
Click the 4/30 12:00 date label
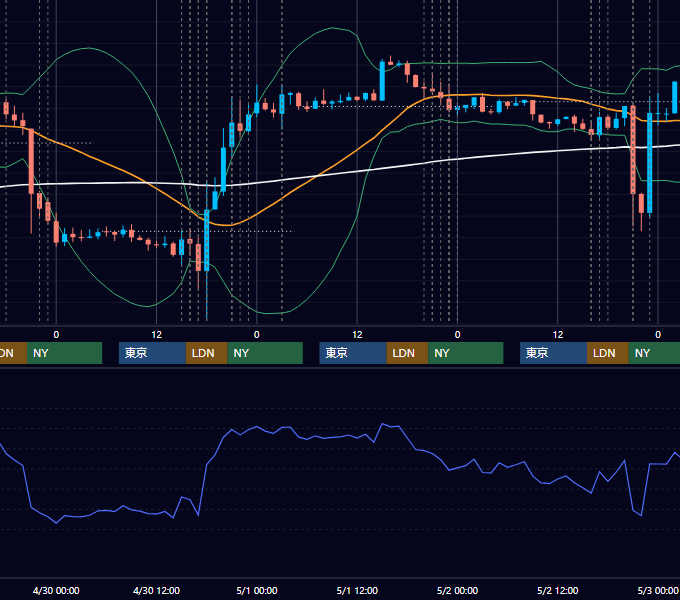(x=156, y=590)
